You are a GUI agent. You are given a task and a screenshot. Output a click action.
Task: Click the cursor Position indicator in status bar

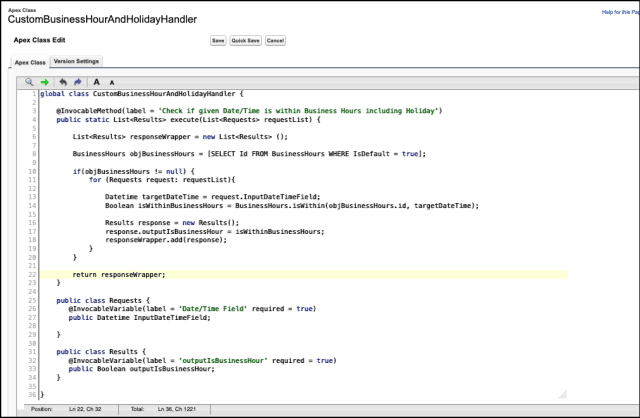pos(62,409)
